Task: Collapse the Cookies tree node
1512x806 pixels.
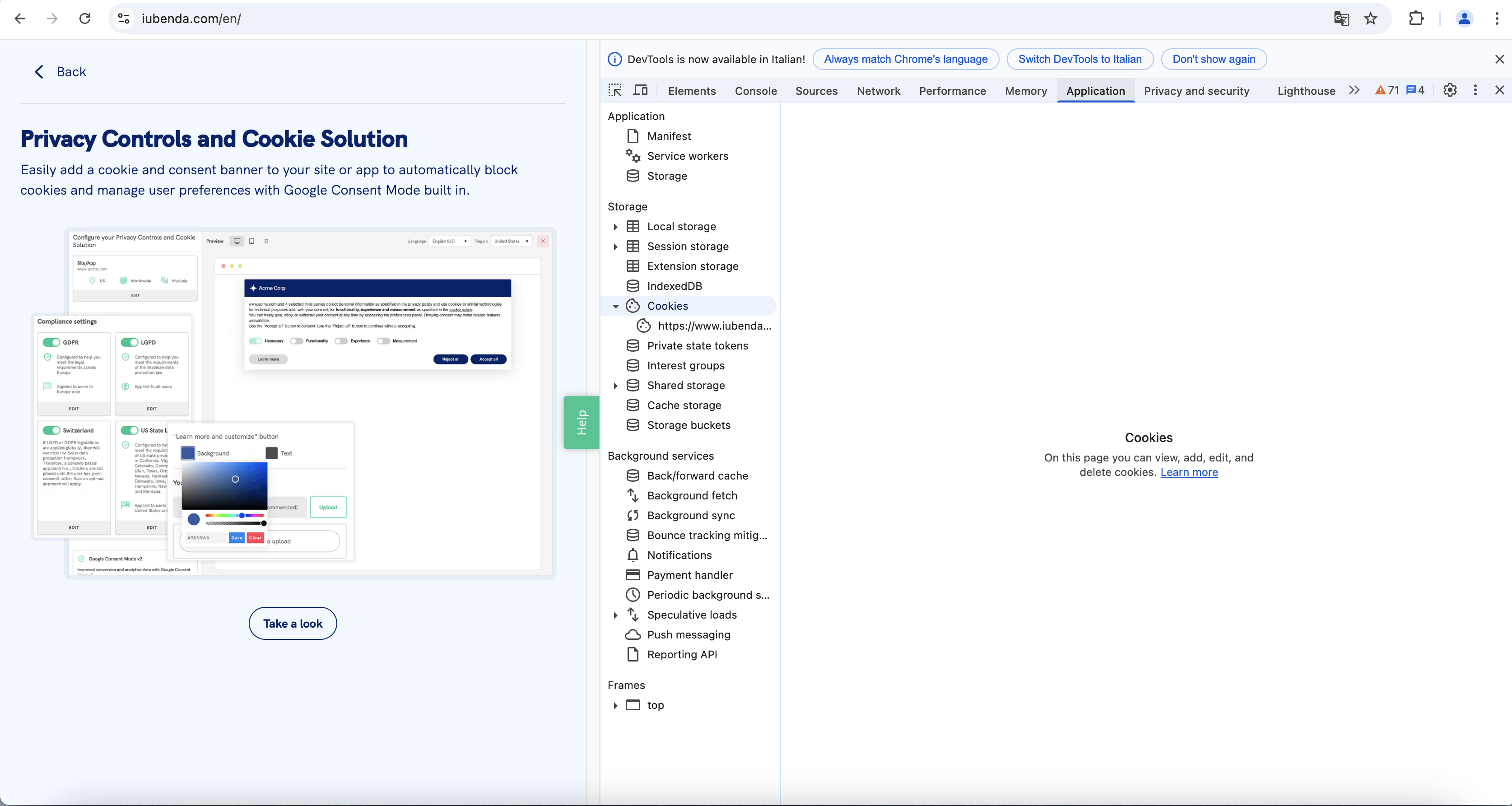Action: point(615,306)
